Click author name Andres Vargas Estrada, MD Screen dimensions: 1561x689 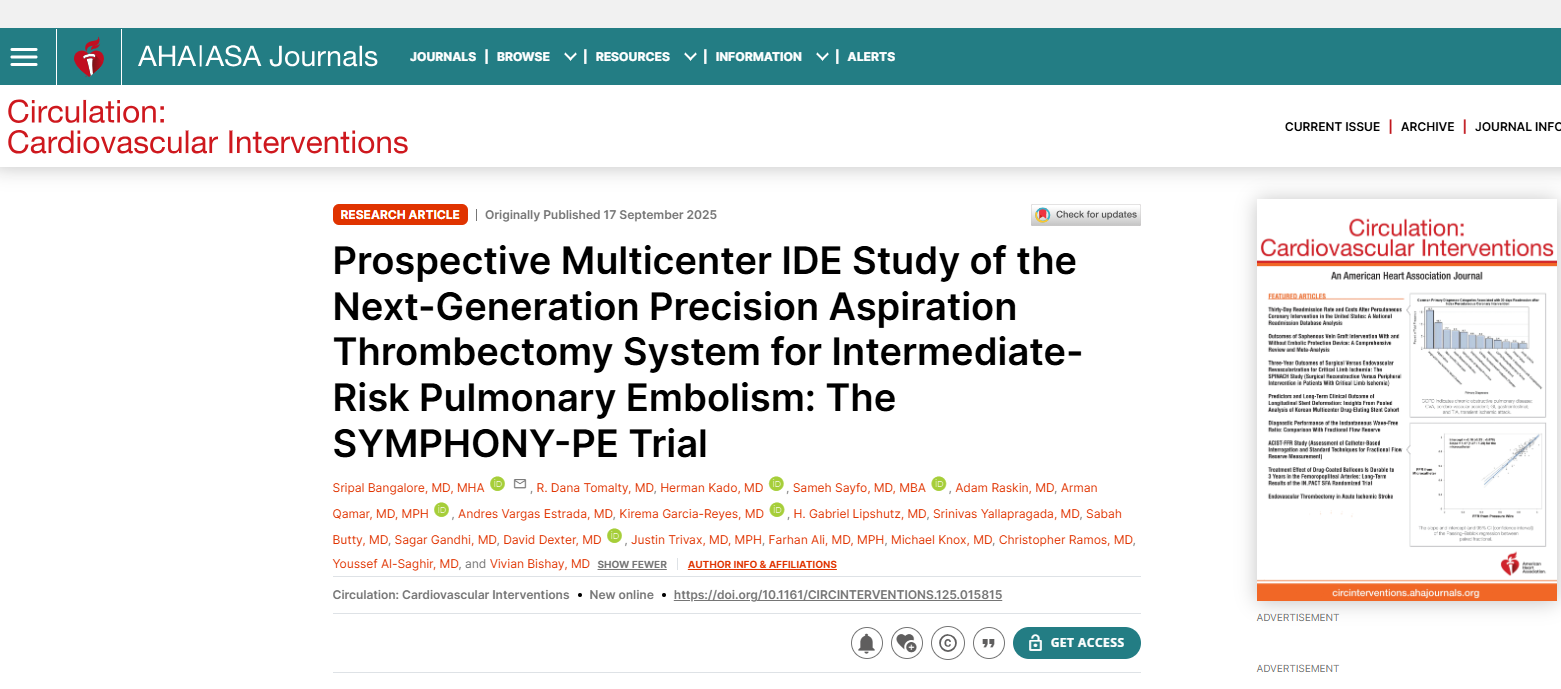click(535, 514)
